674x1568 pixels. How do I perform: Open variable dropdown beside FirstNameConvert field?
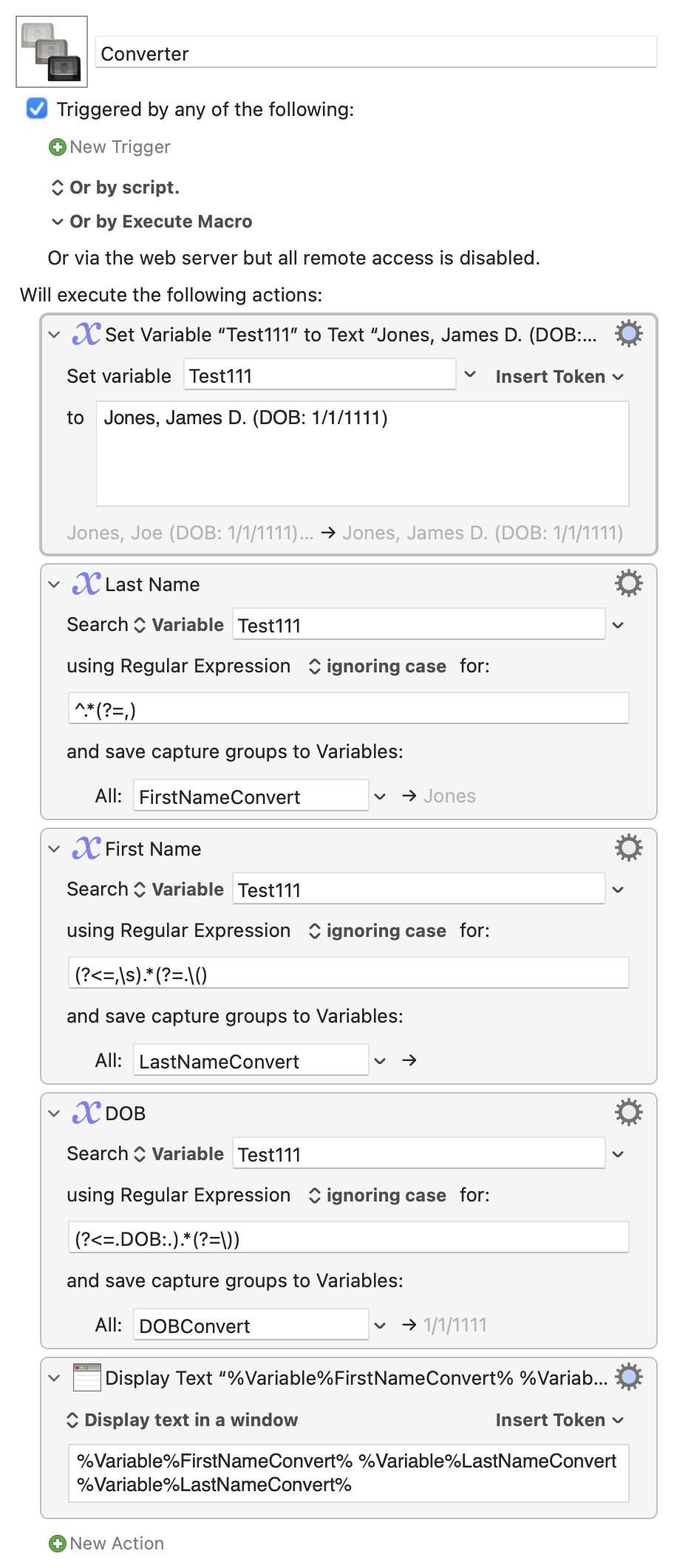(380, 797)
